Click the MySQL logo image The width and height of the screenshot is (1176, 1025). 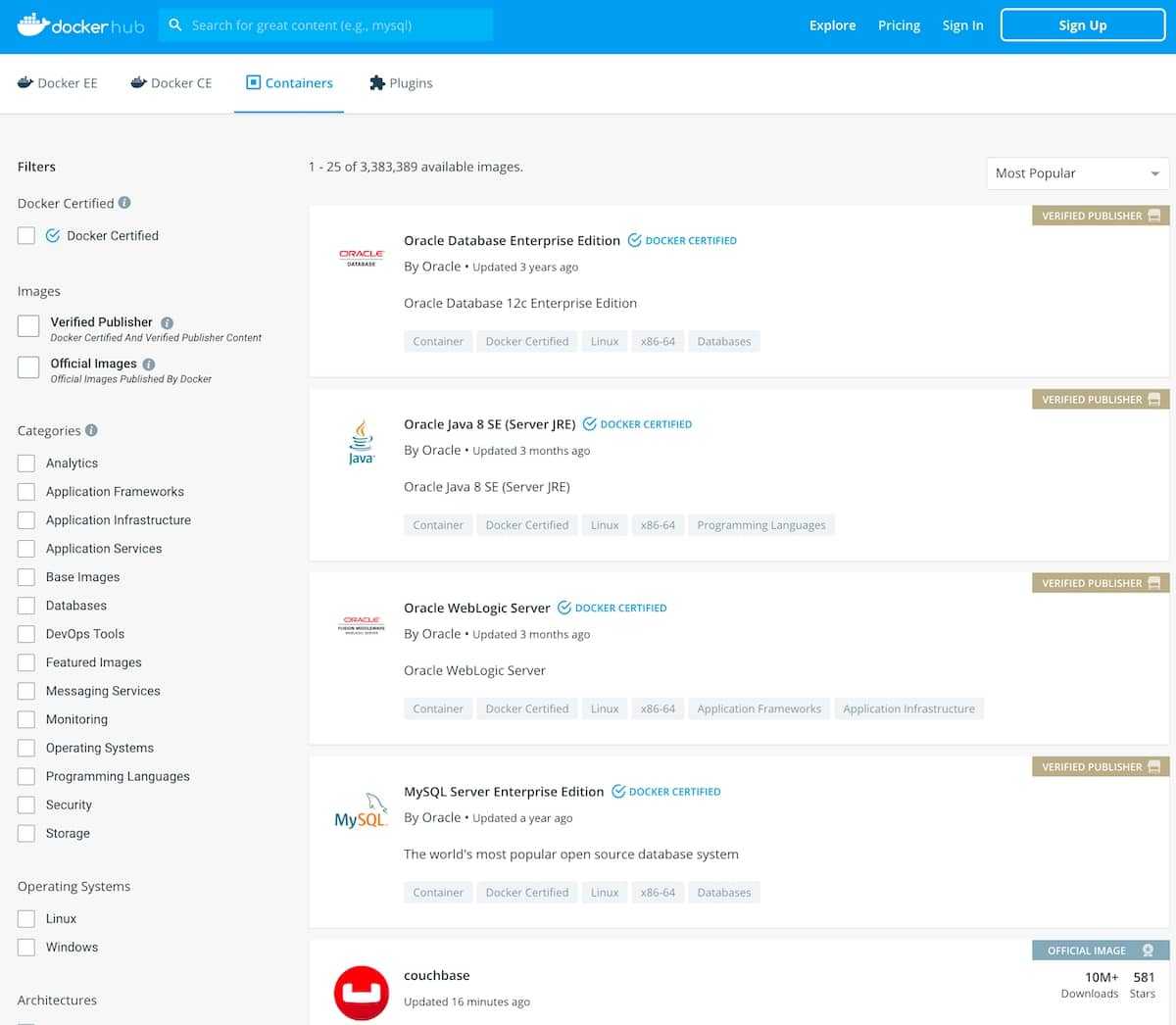361,812
